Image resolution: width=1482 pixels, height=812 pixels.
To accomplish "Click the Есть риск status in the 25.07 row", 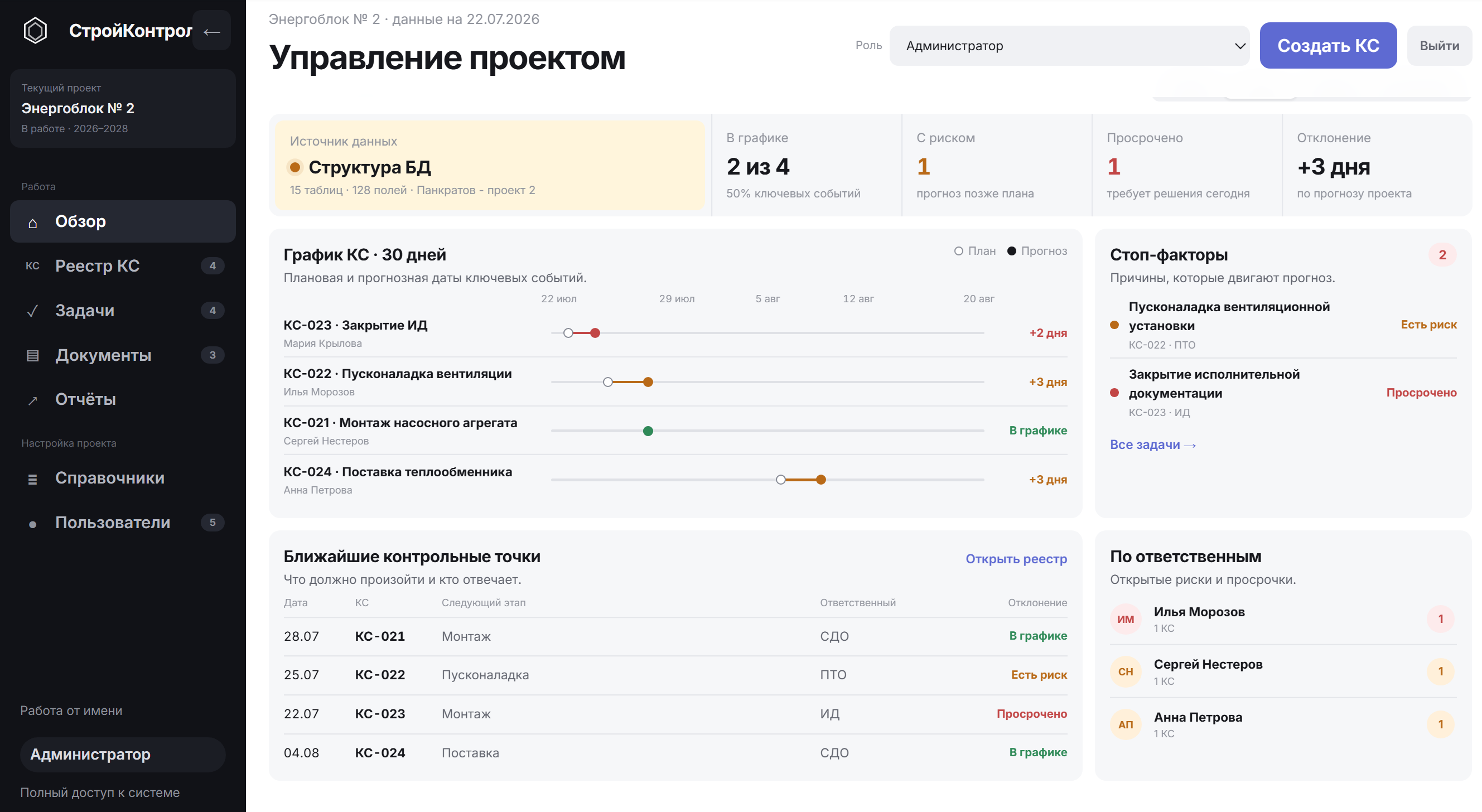I will tap(1039, 675).
